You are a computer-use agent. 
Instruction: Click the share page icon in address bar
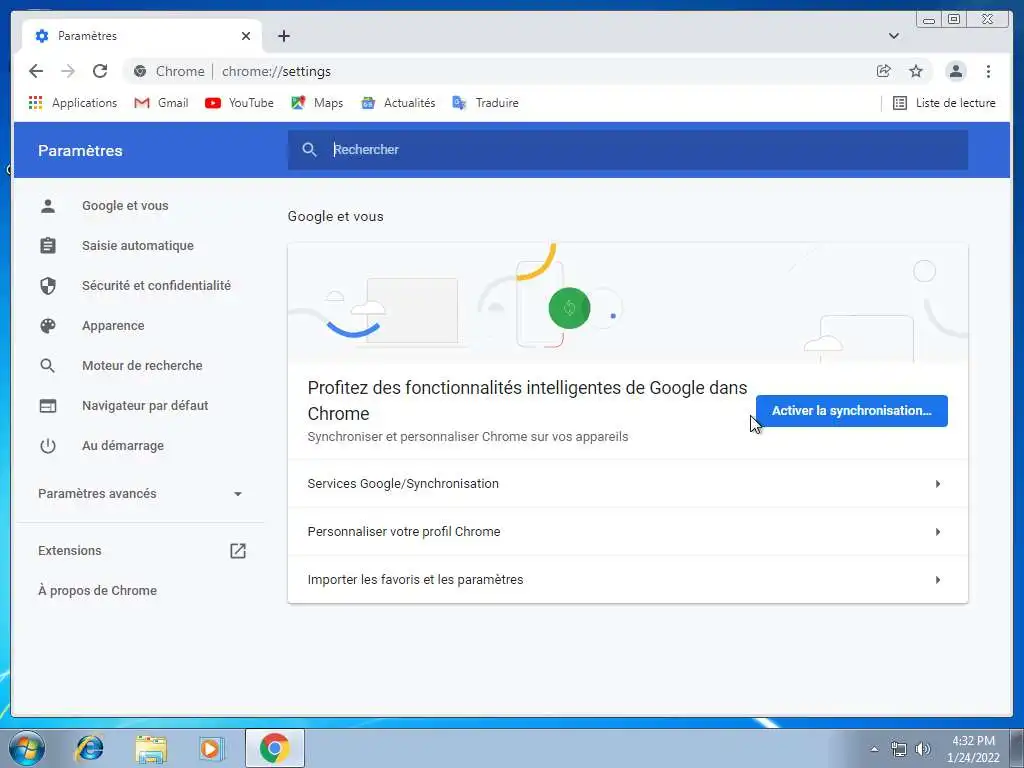coord(884,71)
